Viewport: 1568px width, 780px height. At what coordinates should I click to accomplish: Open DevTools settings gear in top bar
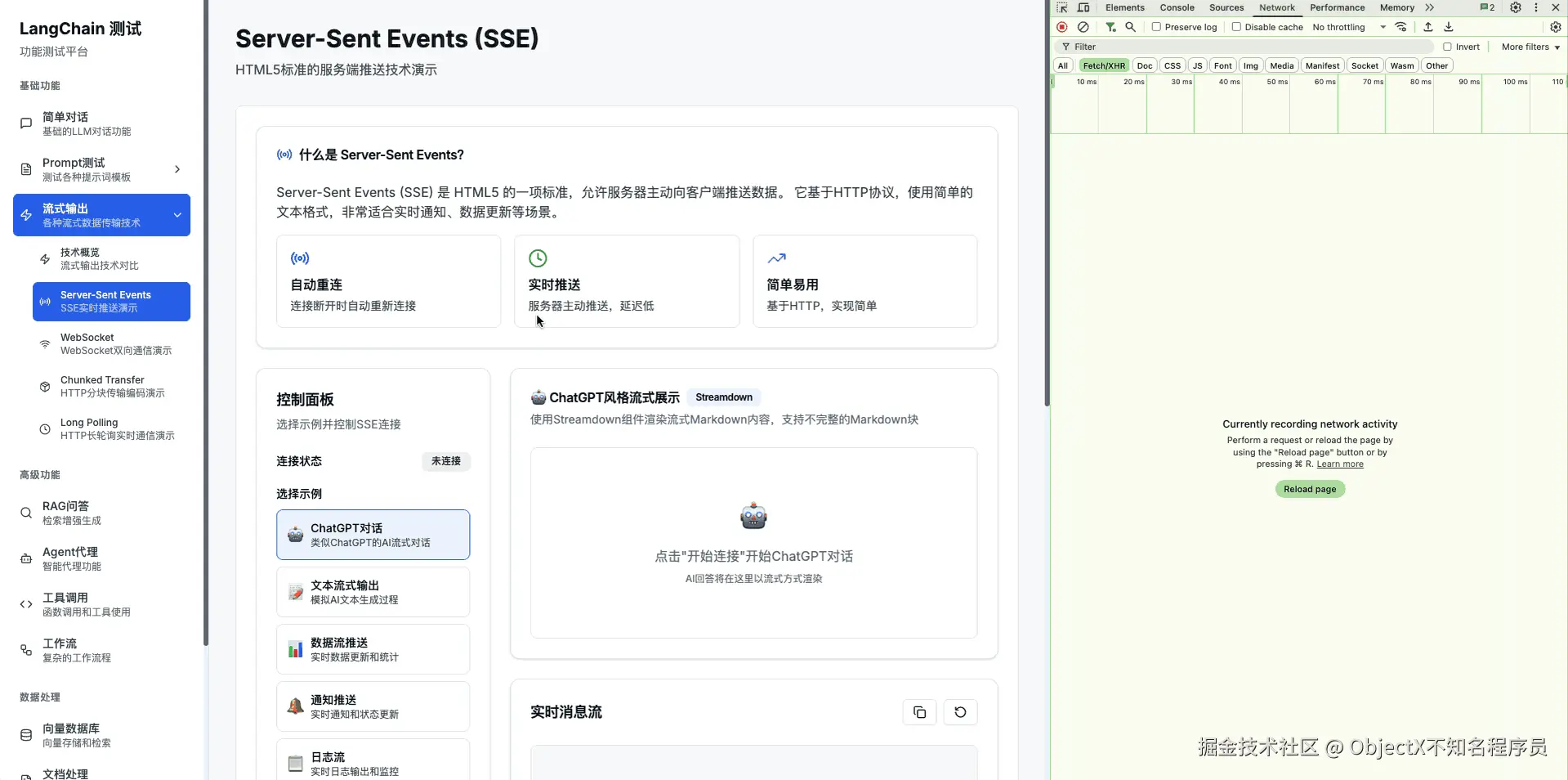click(x=1516, y=7)
